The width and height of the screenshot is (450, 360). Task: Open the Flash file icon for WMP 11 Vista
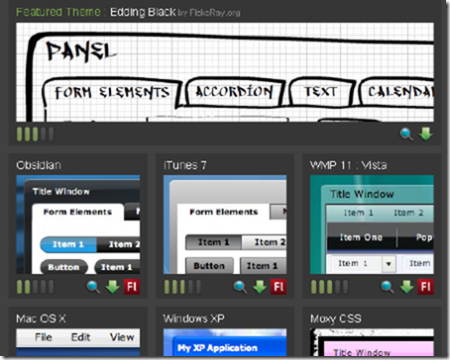pyautogui.click(x=426, y=287)
